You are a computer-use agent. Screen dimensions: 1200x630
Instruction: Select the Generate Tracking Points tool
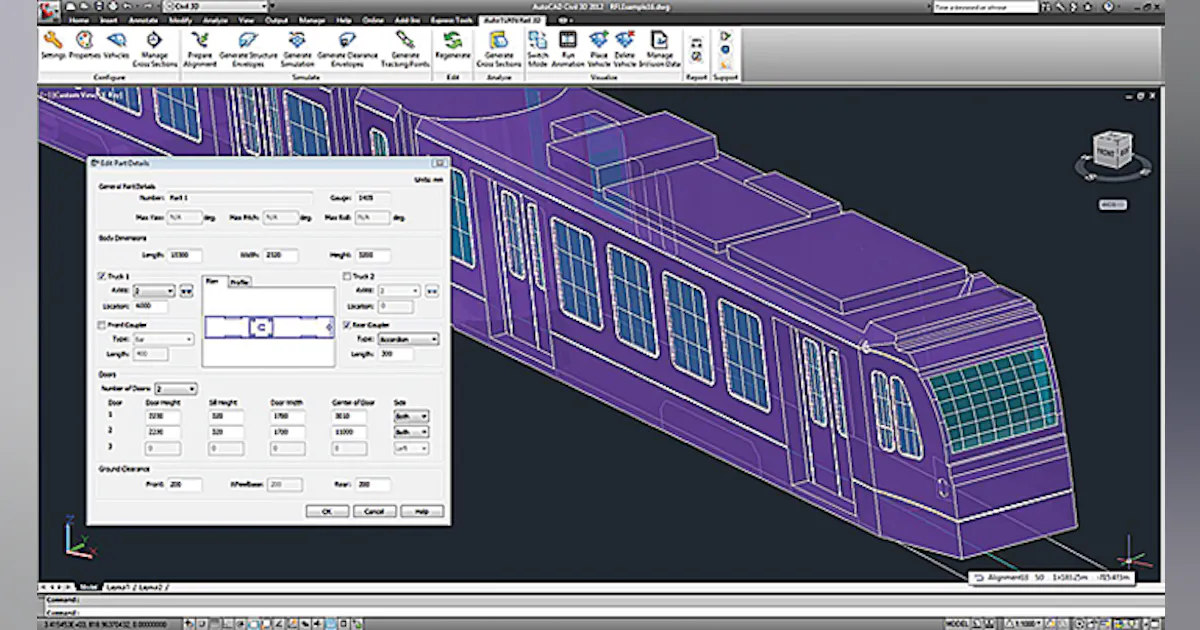click(405, 49)
